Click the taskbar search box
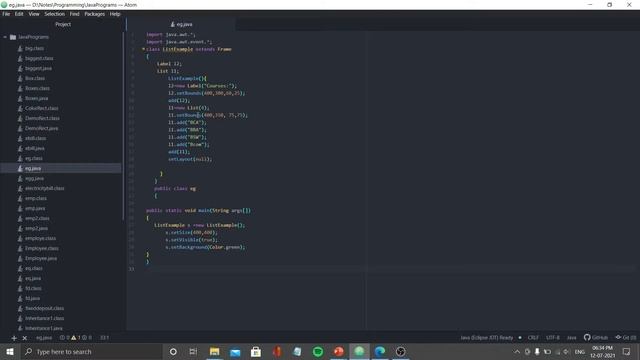Viewport: 640px width, 360px height. [91, 351]
